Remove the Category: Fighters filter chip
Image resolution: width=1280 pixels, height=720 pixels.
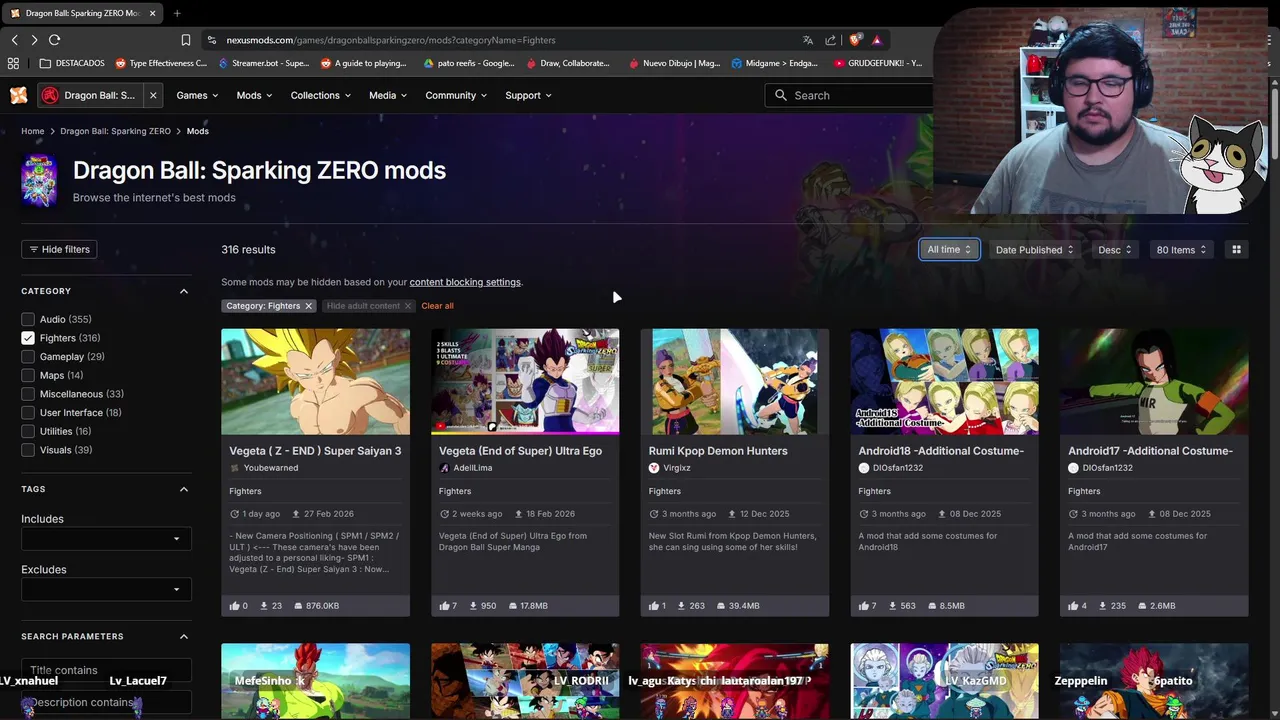308,306
